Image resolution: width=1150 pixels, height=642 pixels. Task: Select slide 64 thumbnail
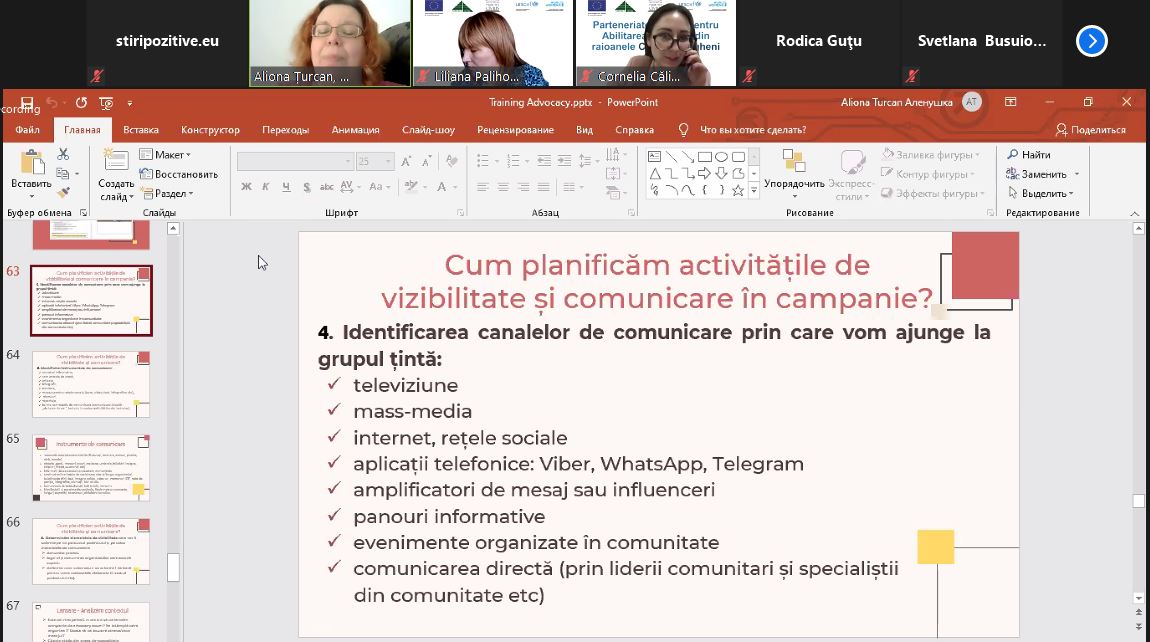pyautogui.click(x=90, y=384)
